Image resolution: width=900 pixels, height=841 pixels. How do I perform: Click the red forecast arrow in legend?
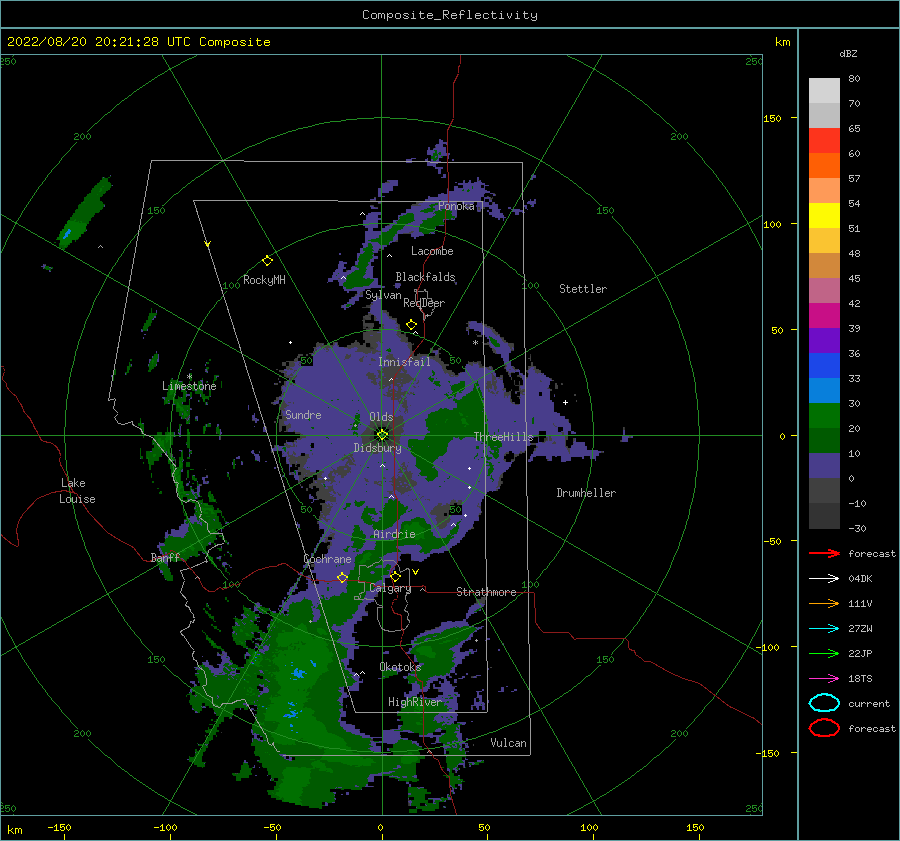[824, 553]
